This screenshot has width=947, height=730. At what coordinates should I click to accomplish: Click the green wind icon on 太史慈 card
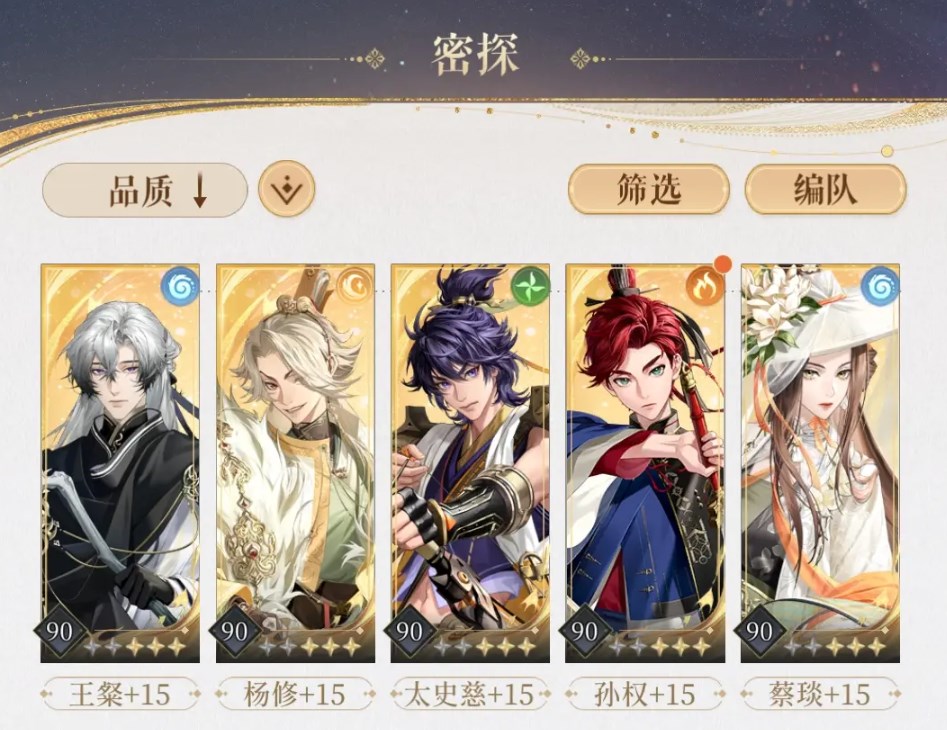530,285
